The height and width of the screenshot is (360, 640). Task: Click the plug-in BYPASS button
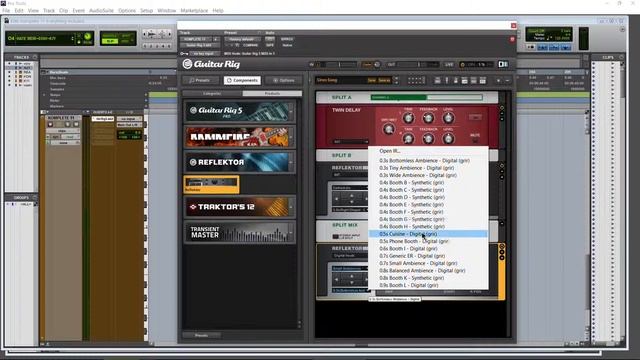click(287, 39)
